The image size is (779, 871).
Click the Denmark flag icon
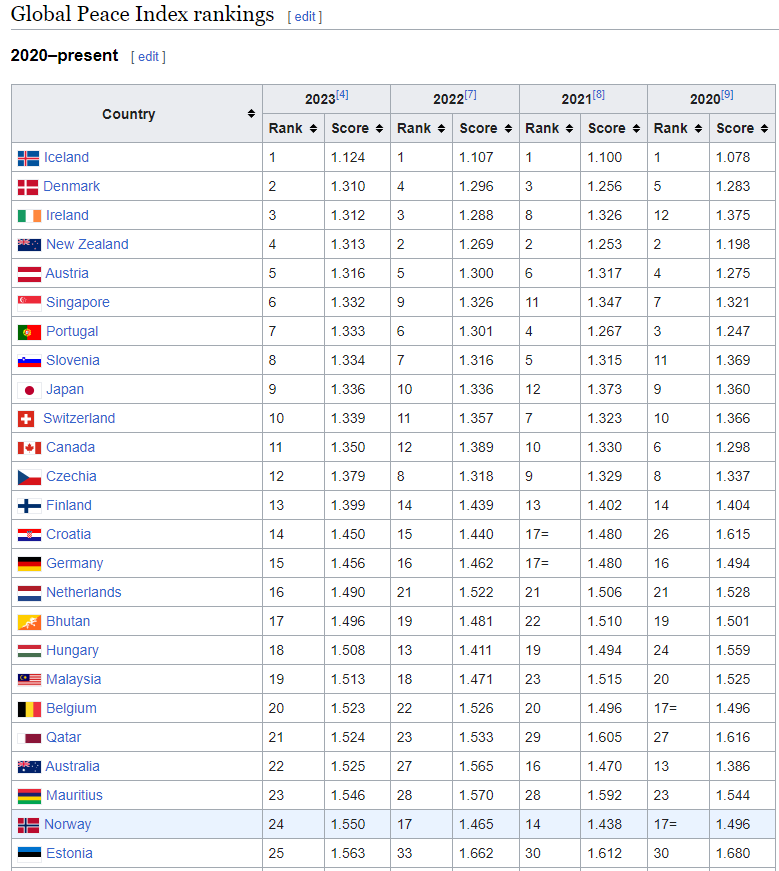point(28,187)
